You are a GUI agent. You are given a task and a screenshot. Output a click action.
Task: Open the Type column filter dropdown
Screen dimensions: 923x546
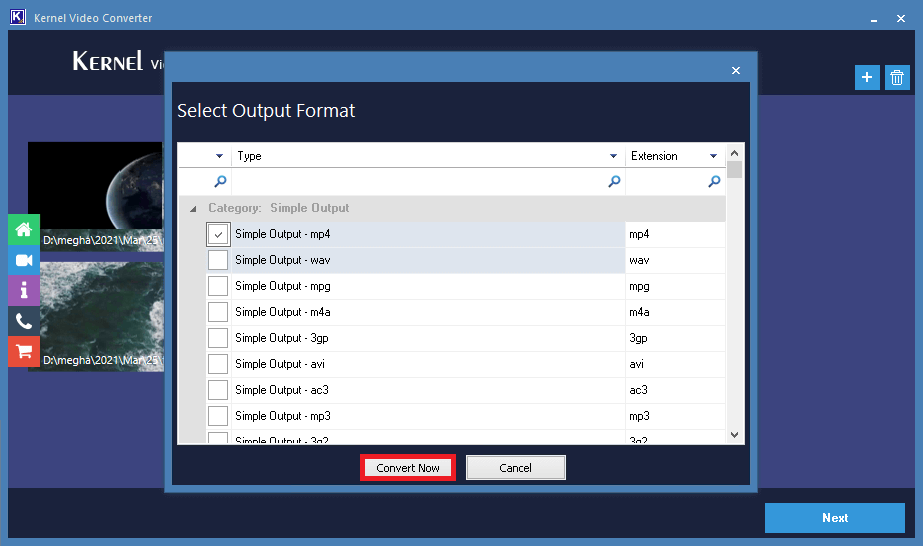coord(613,156)
